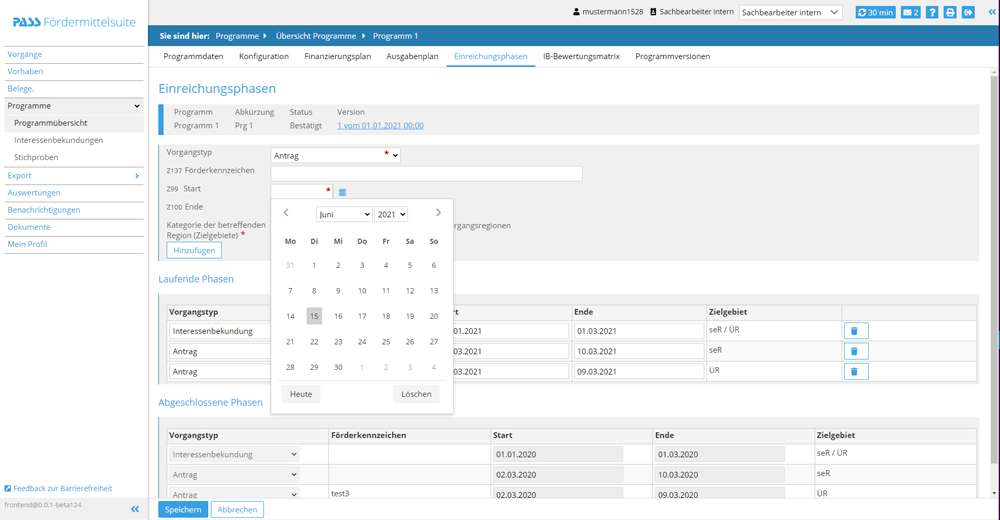Screen dimensions: 1000x520
Task: Advance to next month in date picker
Action: (x=438, y=213)
